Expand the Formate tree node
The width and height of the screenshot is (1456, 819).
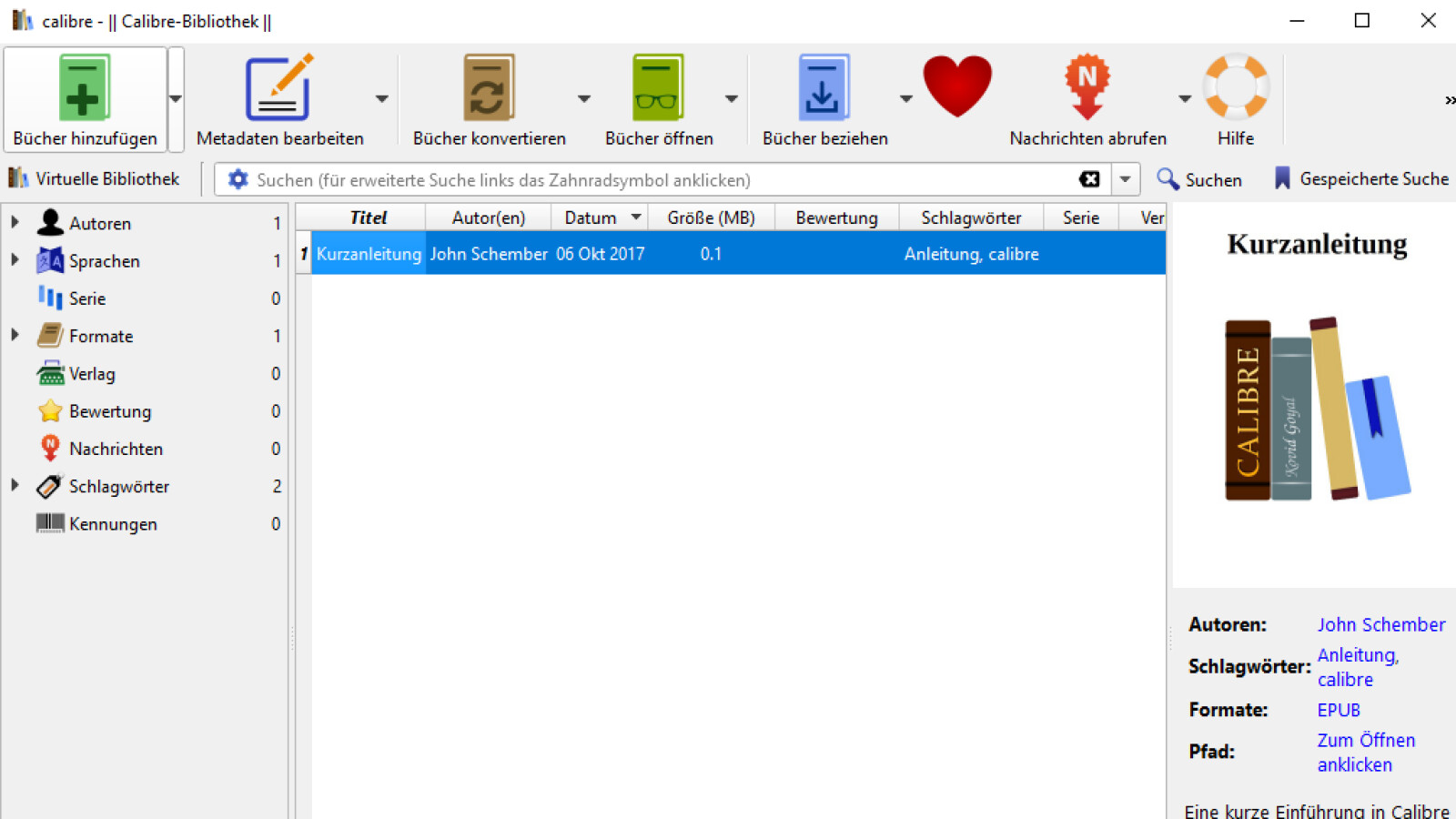click(15, 335)
